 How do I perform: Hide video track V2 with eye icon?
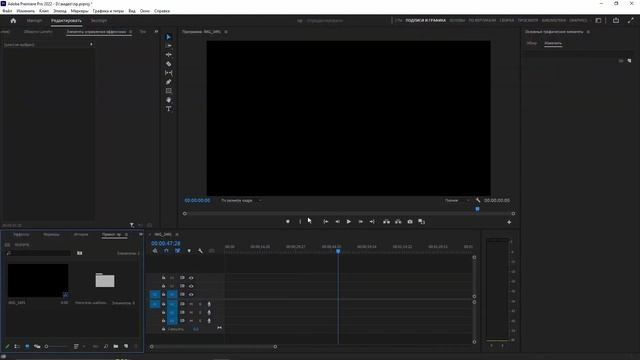[x=191, y=286]
